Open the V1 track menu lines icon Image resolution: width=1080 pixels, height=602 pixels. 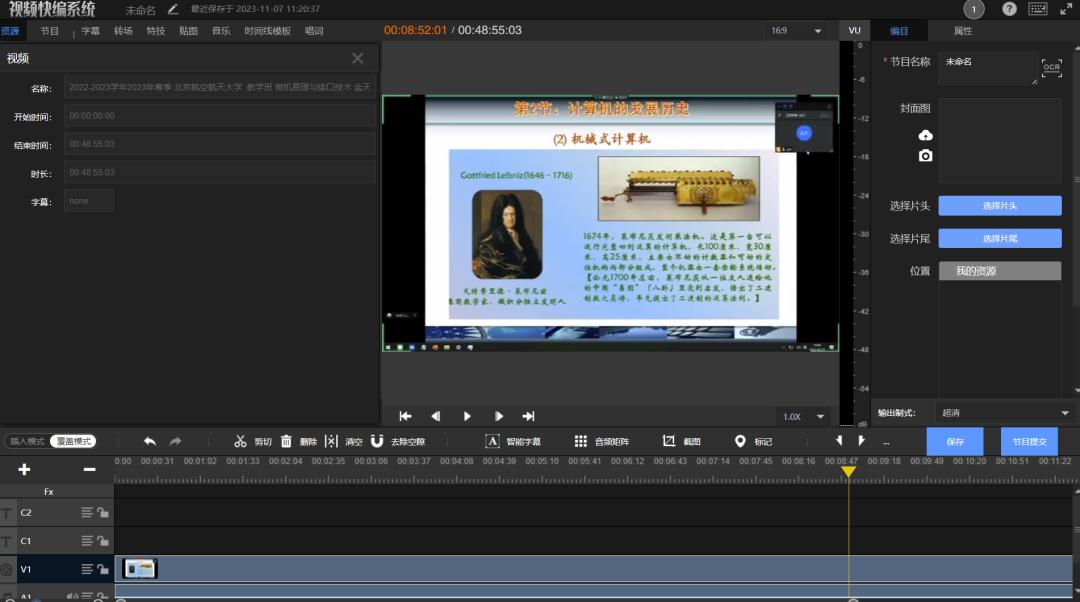87,569
